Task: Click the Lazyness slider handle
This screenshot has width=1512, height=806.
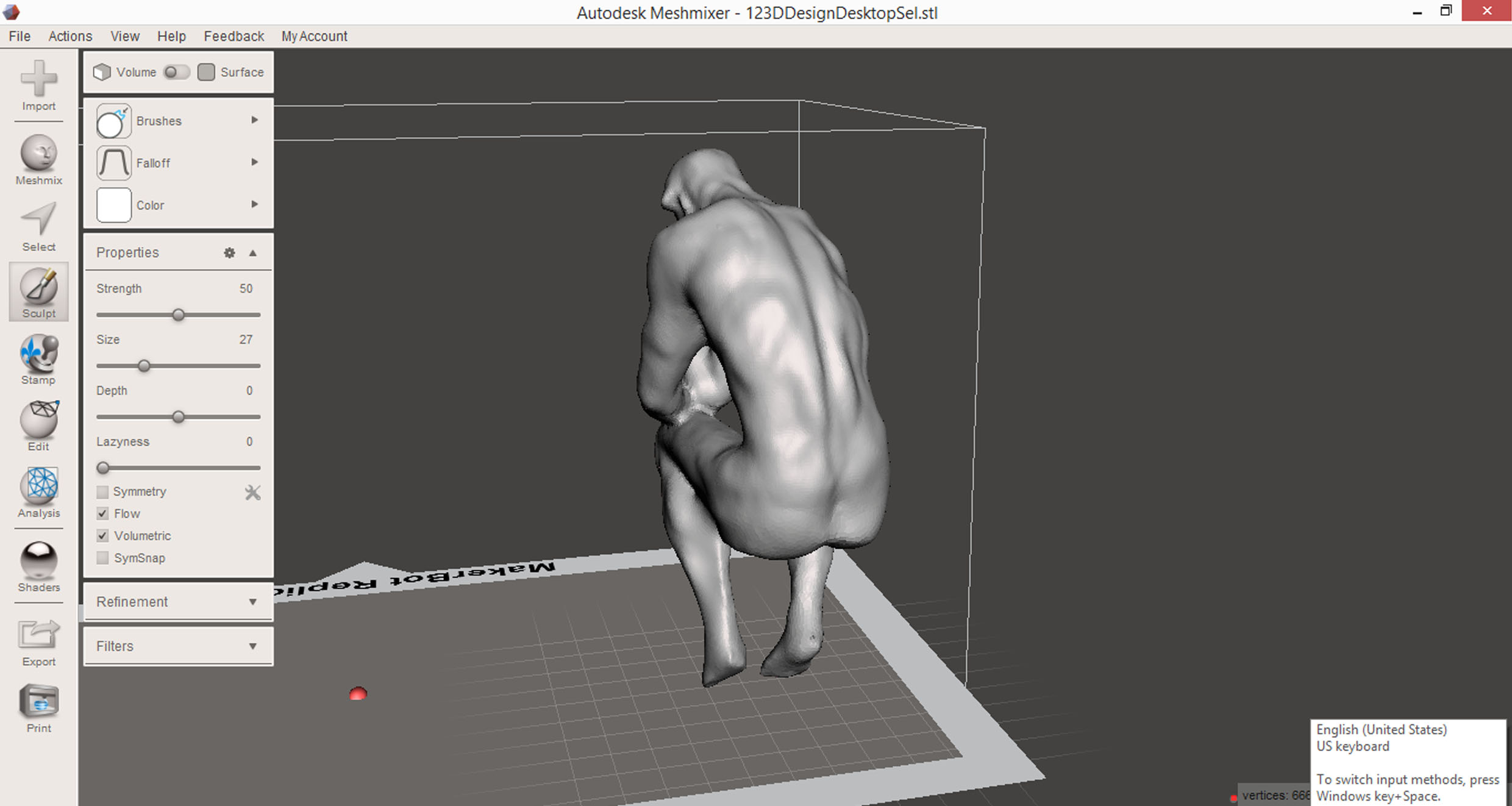Action: [103, 468]
